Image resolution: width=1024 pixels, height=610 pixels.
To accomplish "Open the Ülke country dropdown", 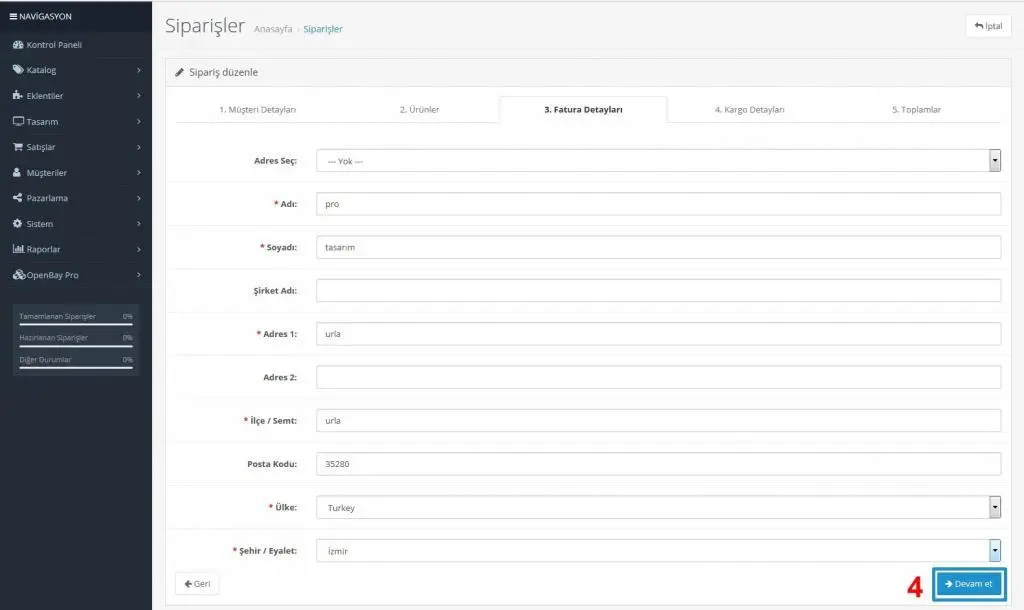I will point(658,507).
